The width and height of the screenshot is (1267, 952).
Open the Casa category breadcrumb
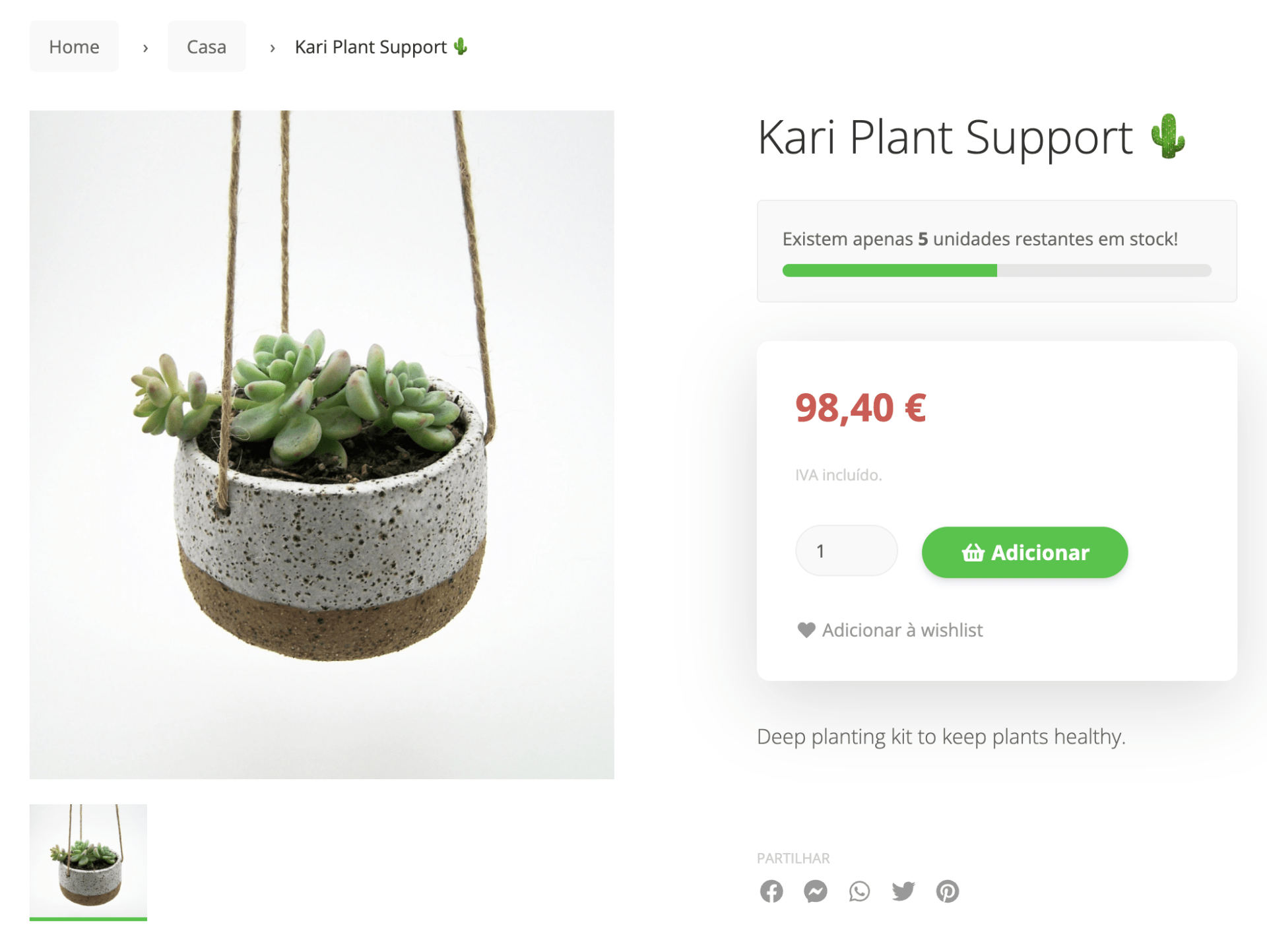point(207,47)
